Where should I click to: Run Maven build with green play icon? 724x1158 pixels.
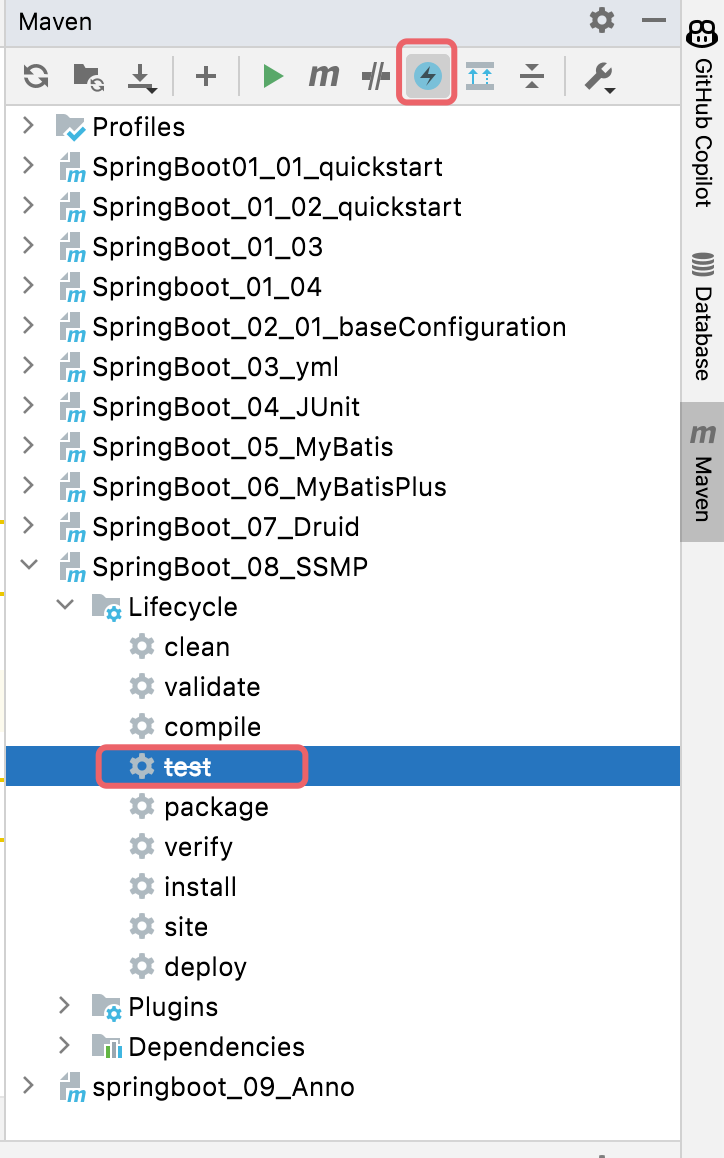click(273, 76)
